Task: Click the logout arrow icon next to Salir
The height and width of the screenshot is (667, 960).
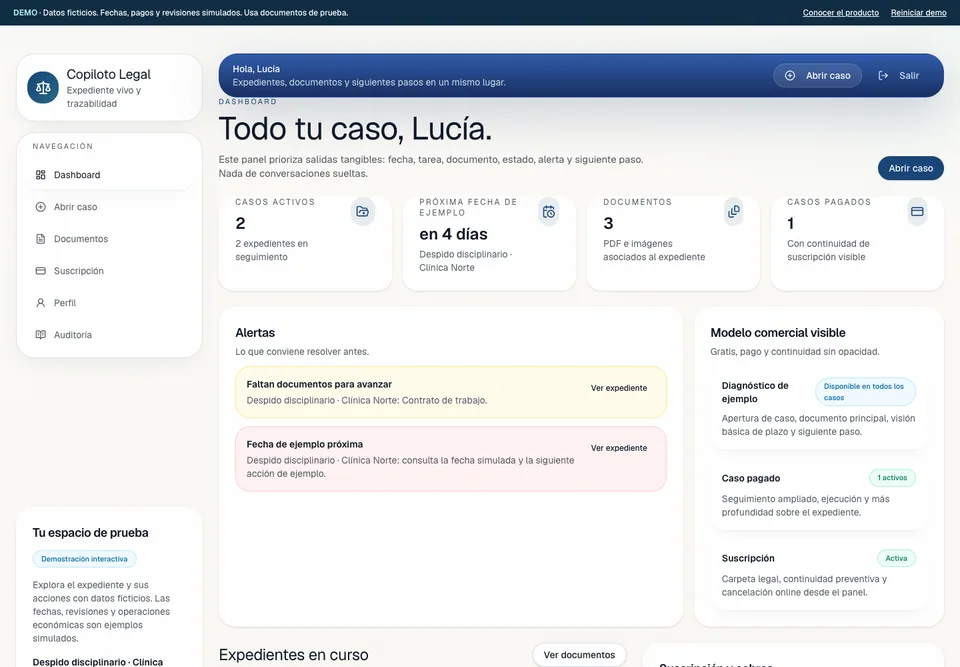Action: (883, 75)
